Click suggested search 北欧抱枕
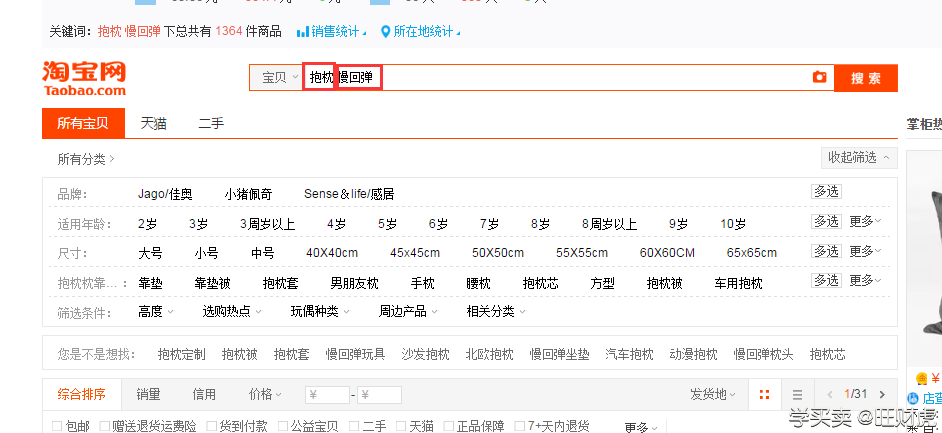The image size is (942, 433). pyautogui.click(x=490, y=354)
